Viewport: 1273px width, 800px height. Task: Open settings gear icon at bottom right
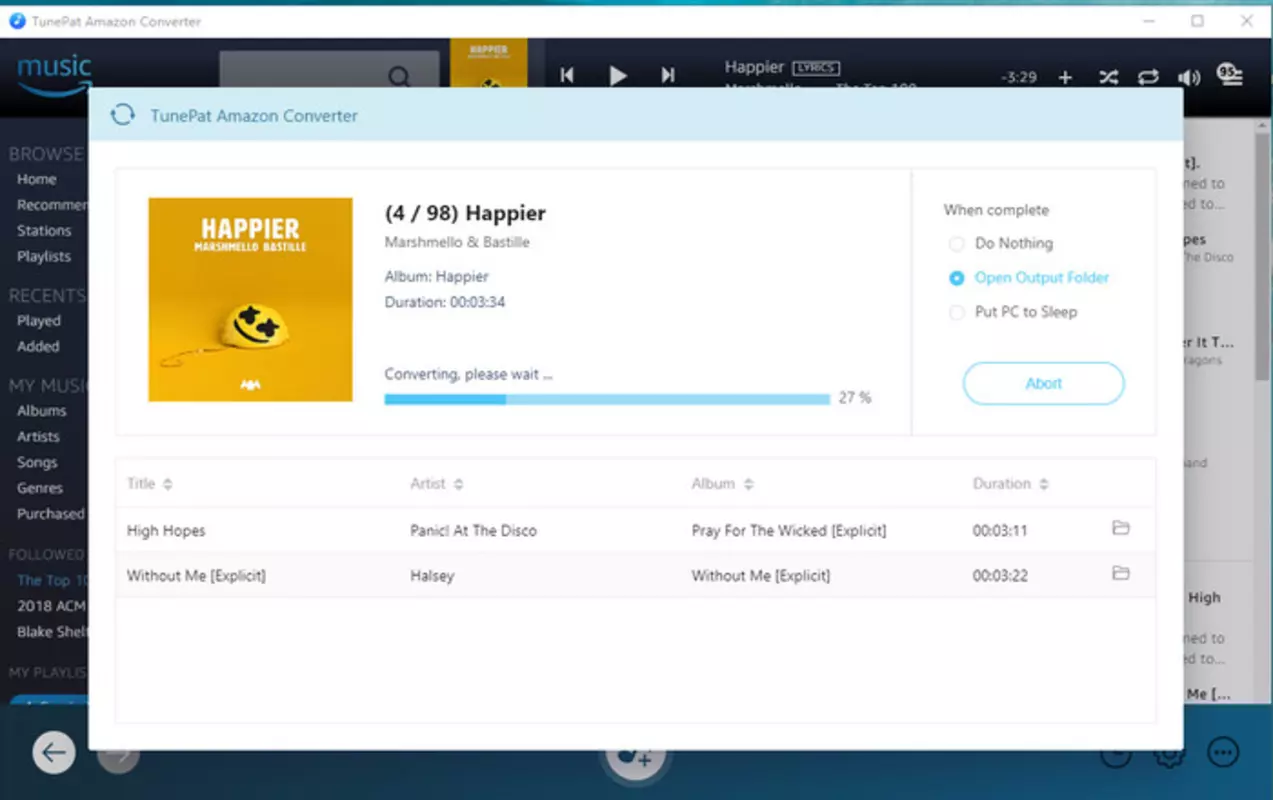coord(1169,755)
